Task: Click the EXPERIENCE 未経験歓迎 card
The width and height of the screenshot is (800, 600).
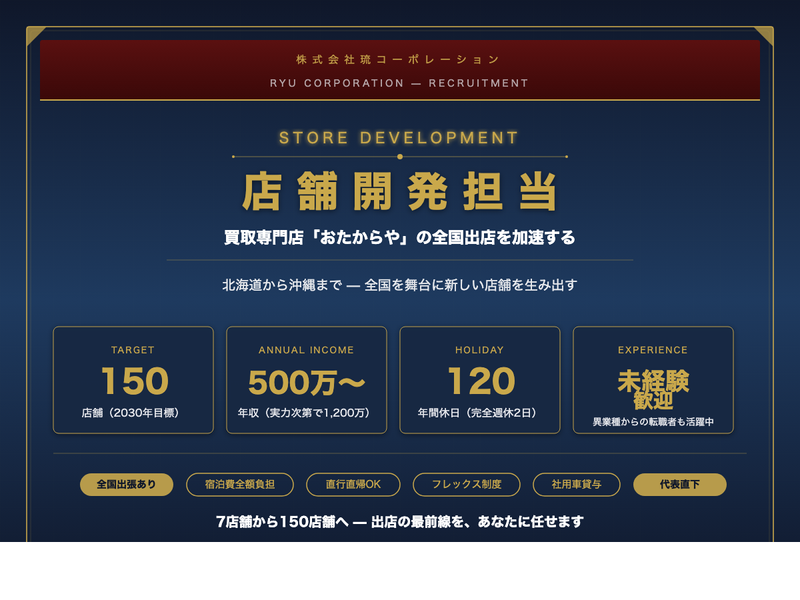Action: pos(653,380)
